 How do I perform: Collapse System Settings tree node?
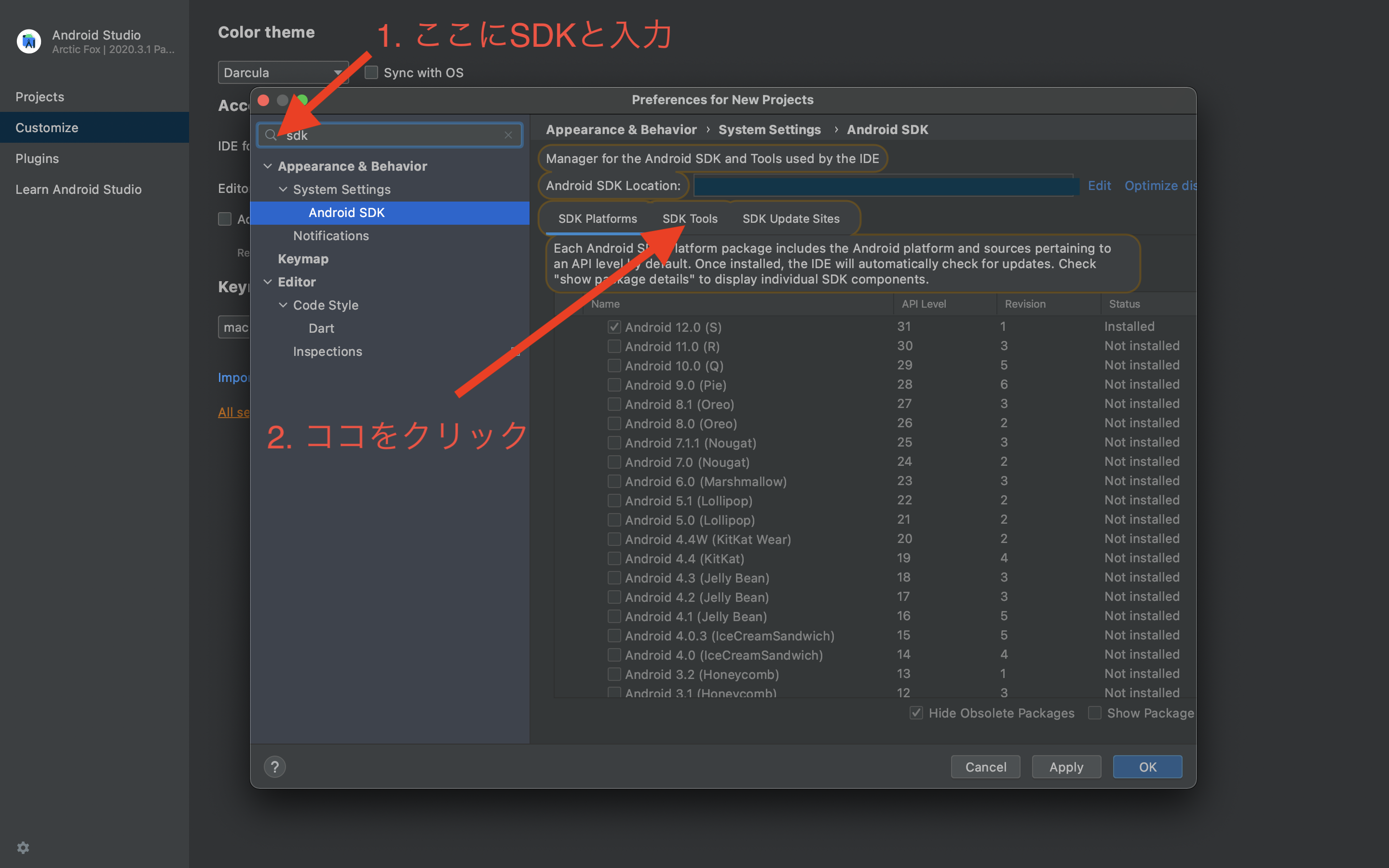pyautogui.click(x=283, y=189)
